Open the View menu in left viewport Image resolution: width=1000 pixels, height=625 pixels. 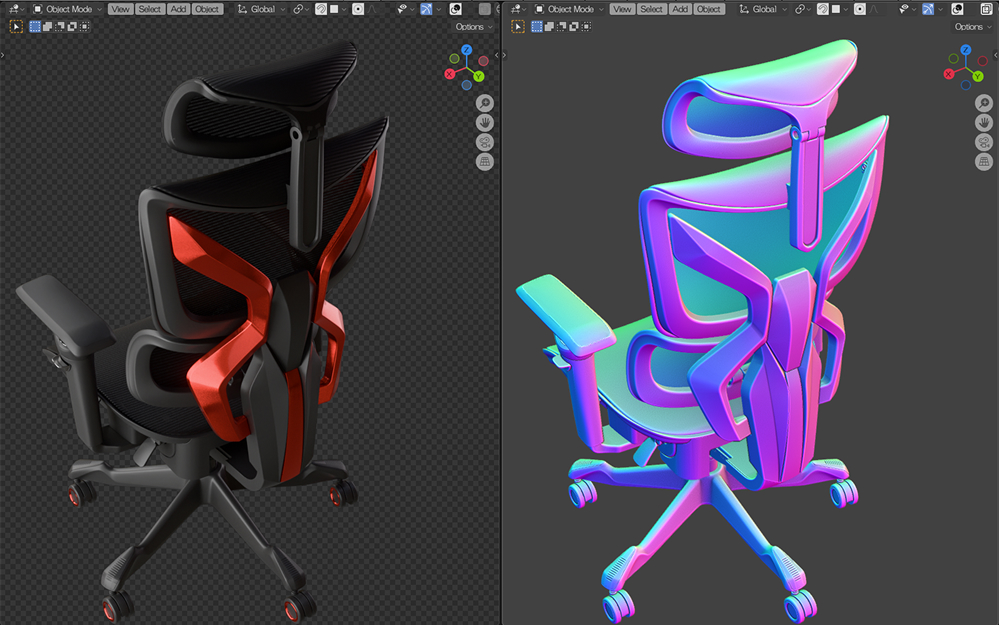pos(120,9)
